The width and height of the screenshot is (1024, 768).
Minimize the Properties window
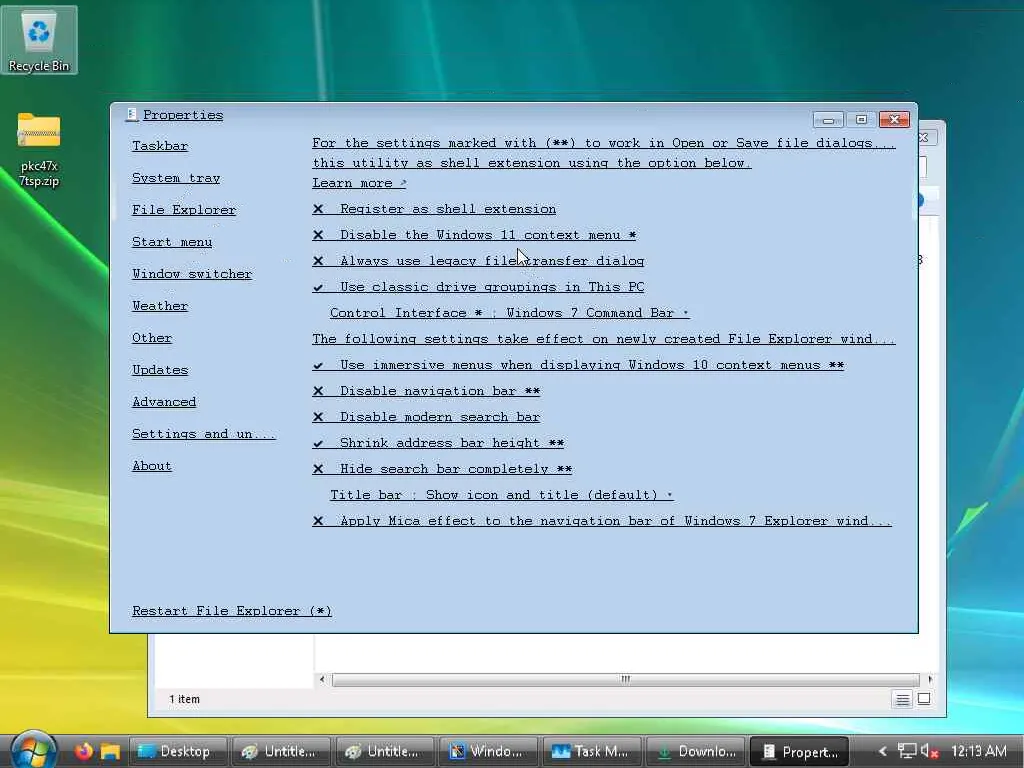[x=828, y=120]
